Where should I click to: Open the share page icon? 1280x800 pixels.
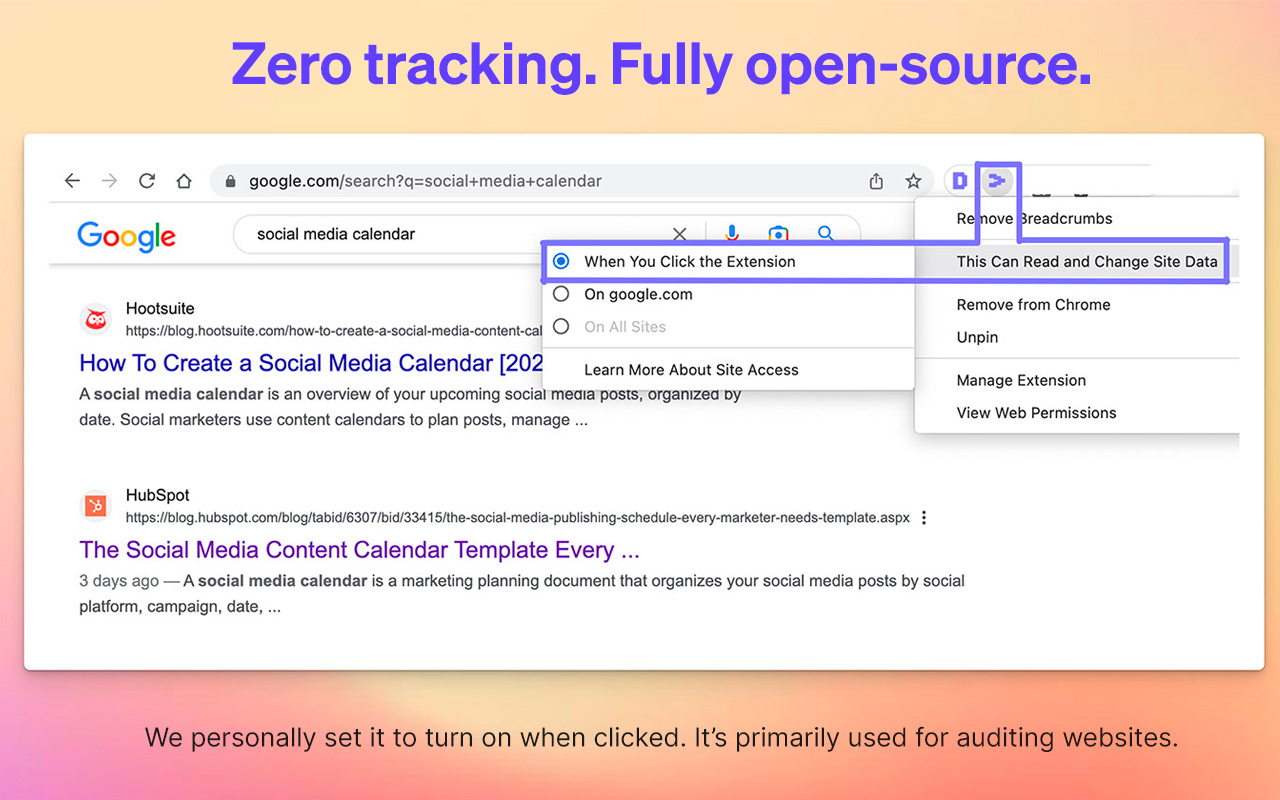pos(876,181)
